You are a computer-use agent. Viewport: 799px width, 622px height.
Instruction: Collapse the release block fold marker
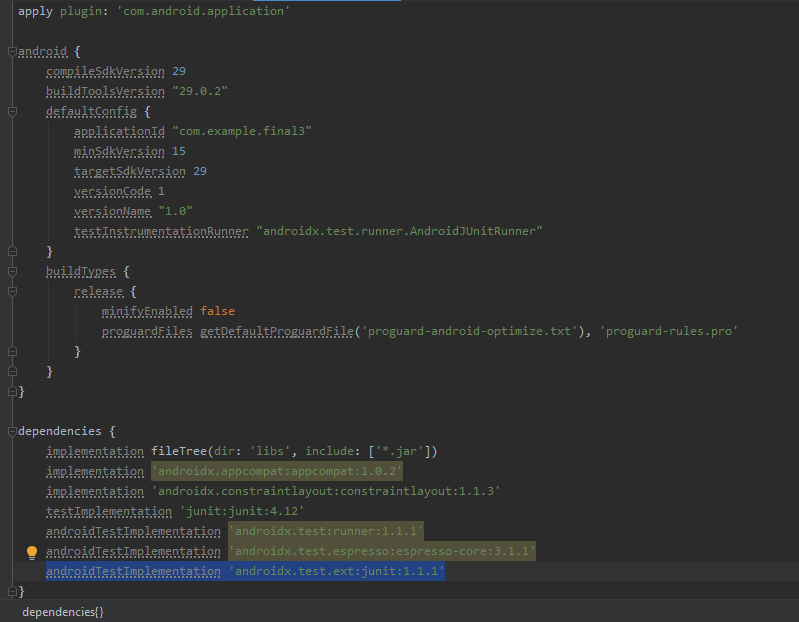tap(12, 291)
